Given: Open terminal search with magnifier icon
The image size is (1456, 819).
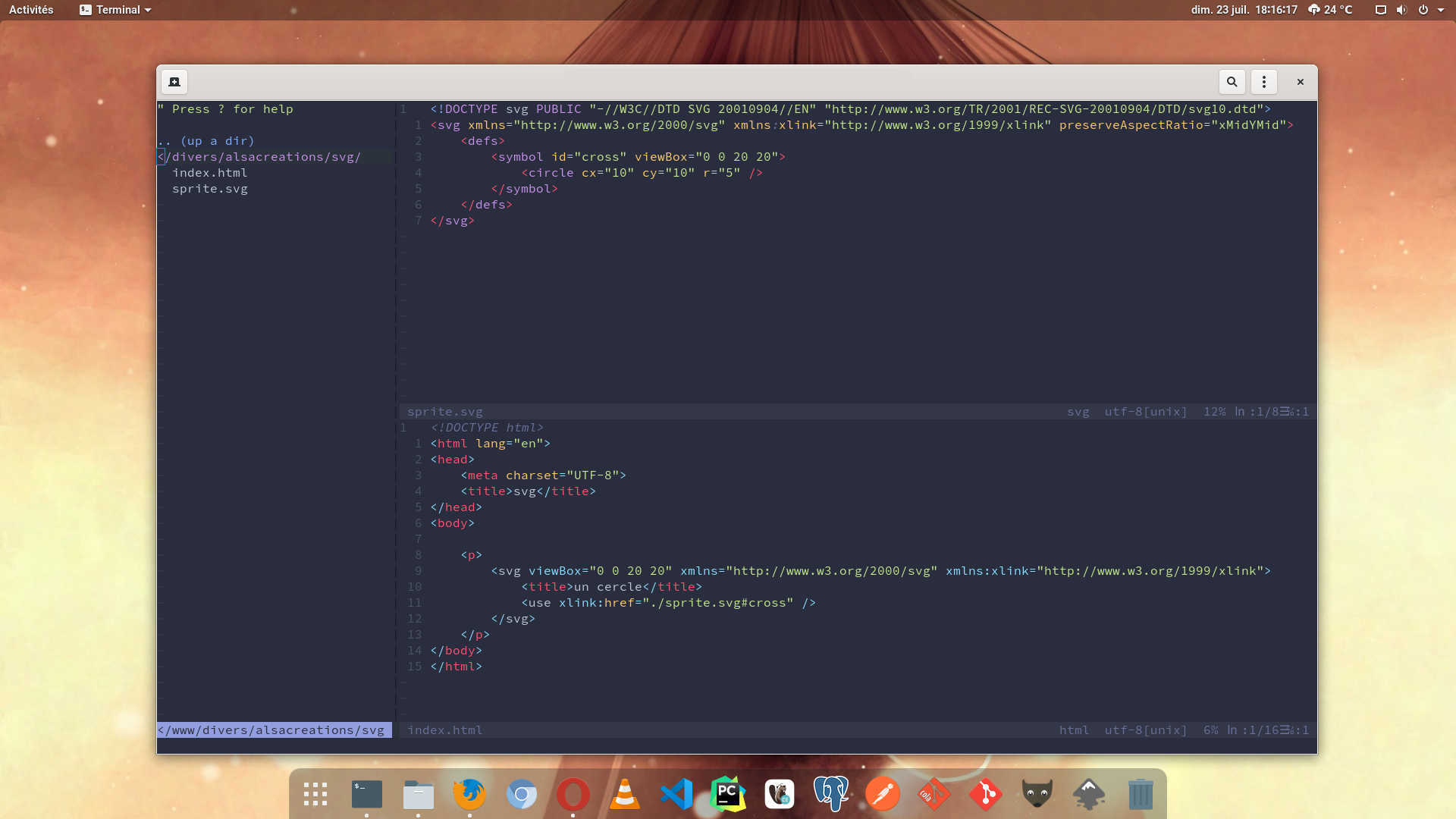Looking at the screenshot, I should [1232, 82].
